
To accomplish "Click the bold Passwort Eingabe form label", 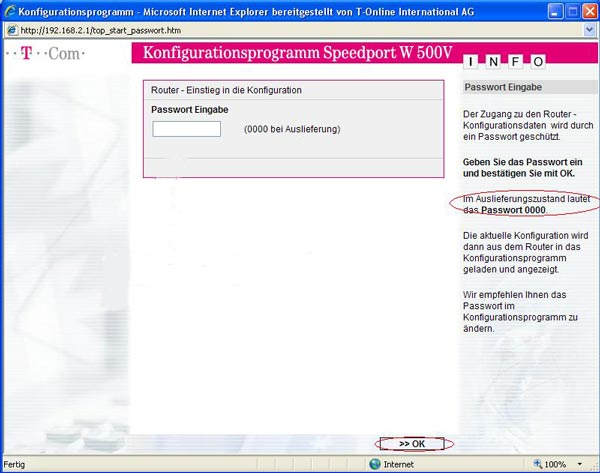I will [x=189, y=109].
